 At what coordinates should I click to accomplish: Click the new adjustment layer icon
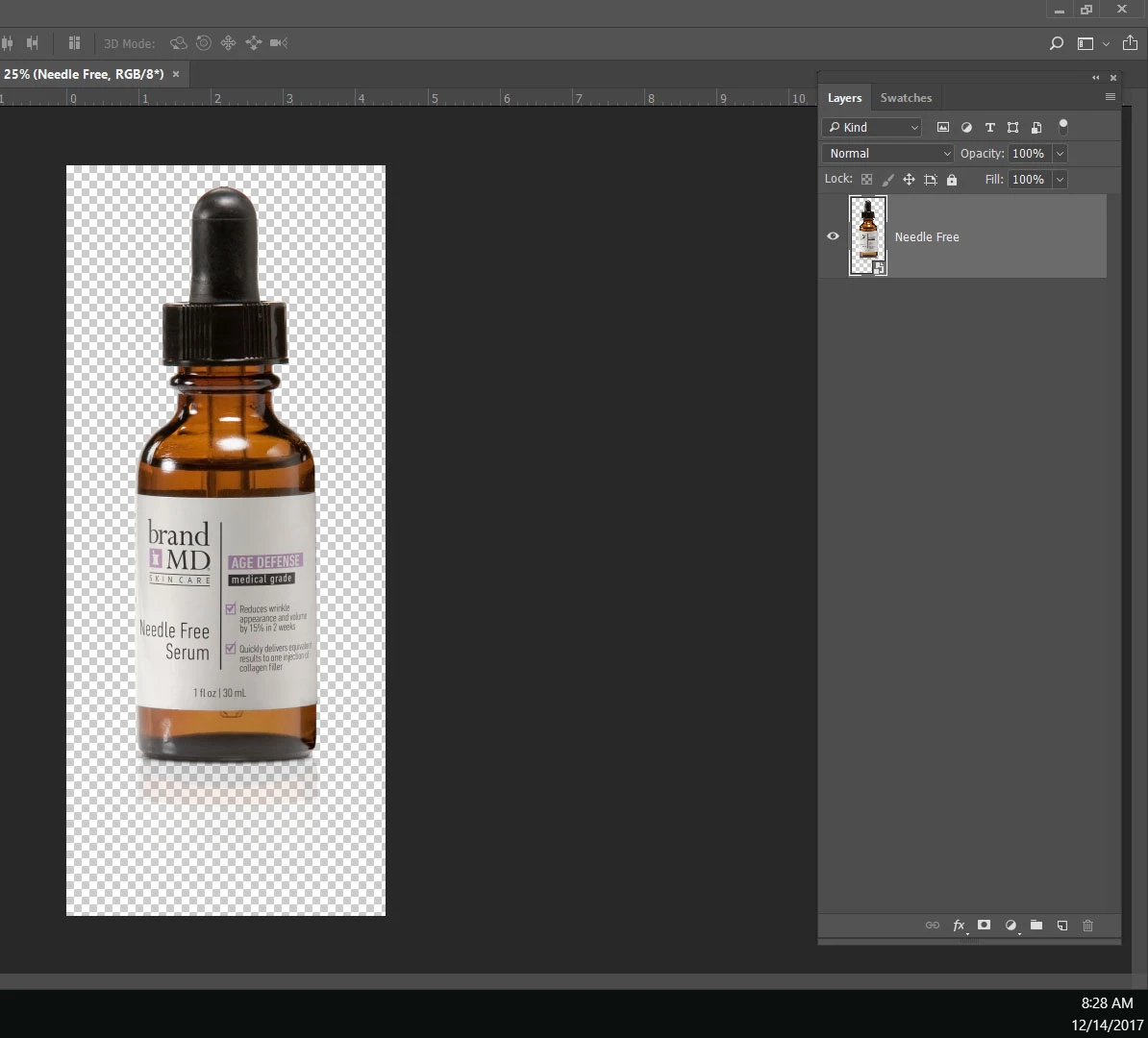(1011, 926)
